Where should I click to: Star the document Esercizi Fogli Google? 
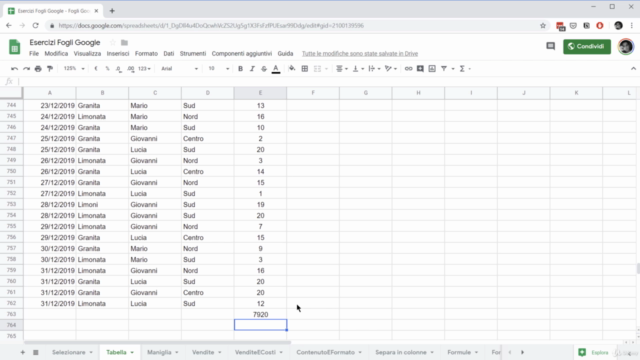[113, 42]
